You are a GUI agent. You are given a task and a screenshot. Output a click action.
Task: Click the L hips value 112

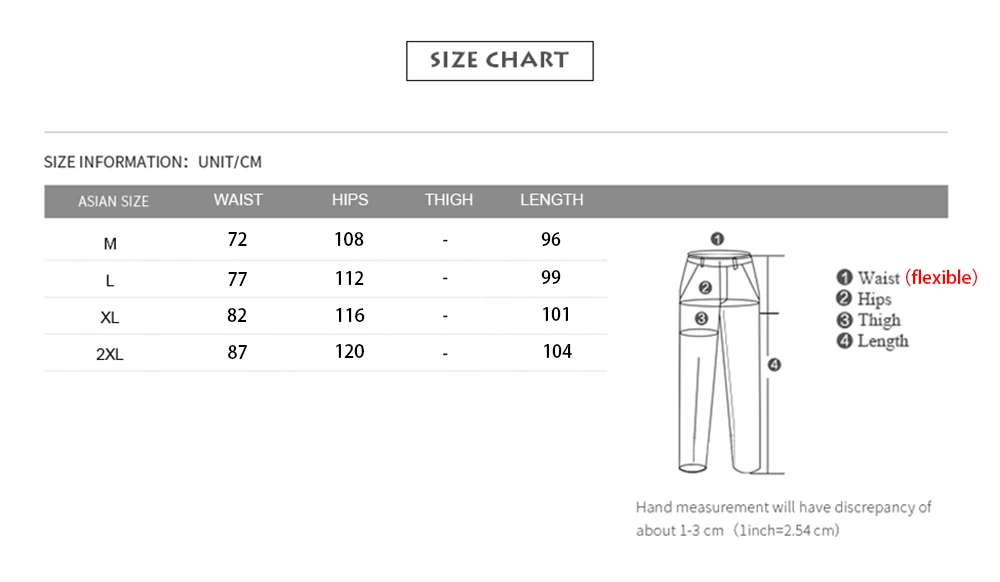(x=349, y=278)
